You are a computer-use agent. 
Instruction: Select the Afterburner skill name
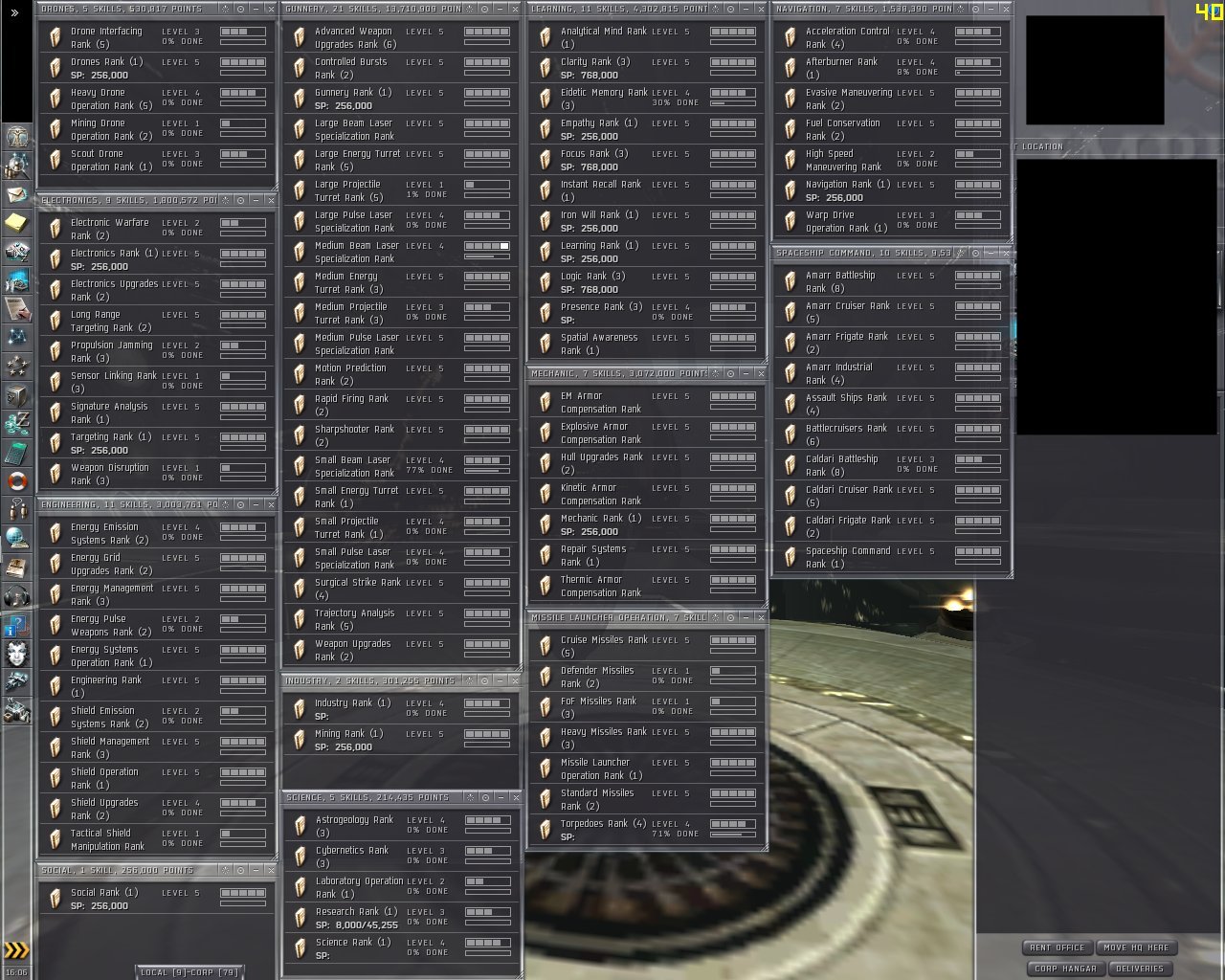[x=841, y=68]
